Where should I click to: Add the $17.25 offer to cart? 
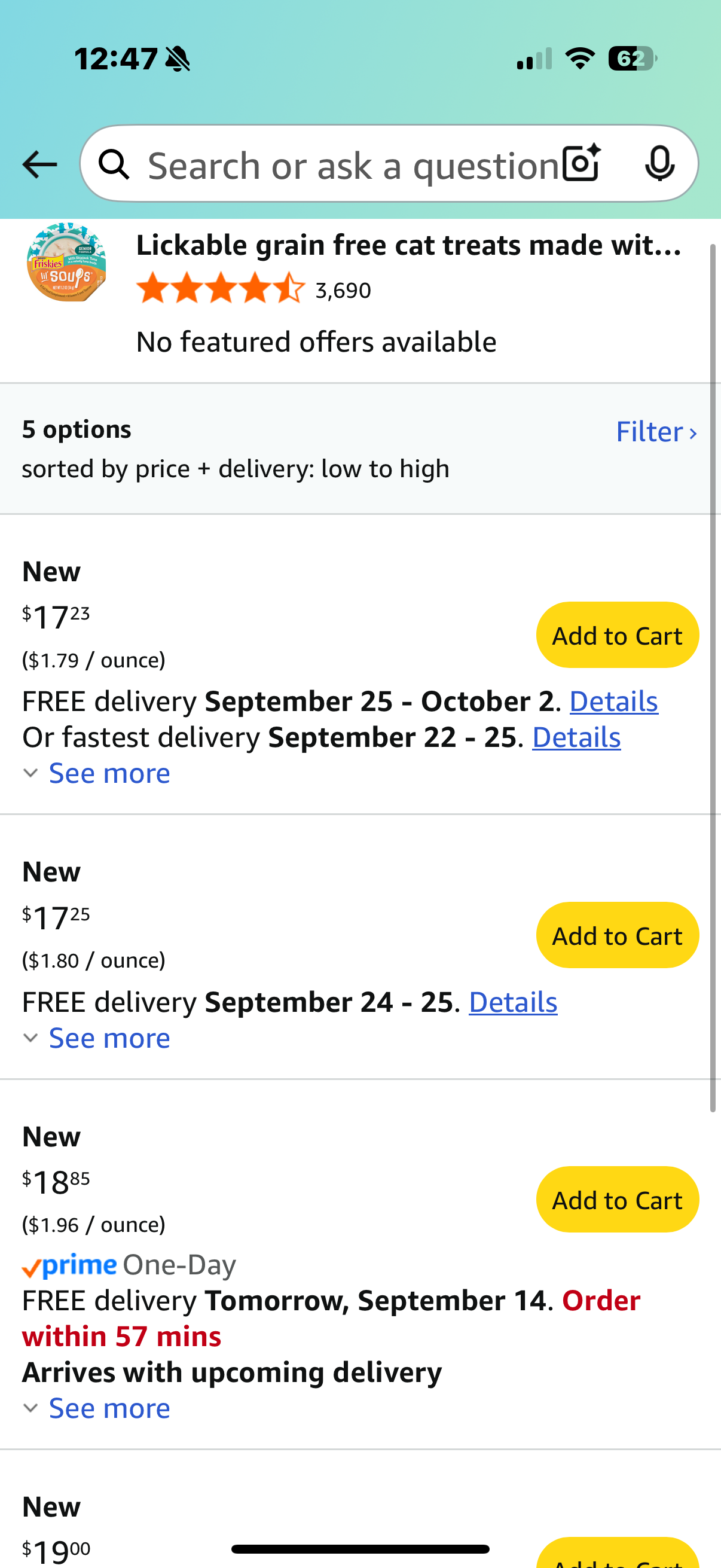tap(617, 935)
